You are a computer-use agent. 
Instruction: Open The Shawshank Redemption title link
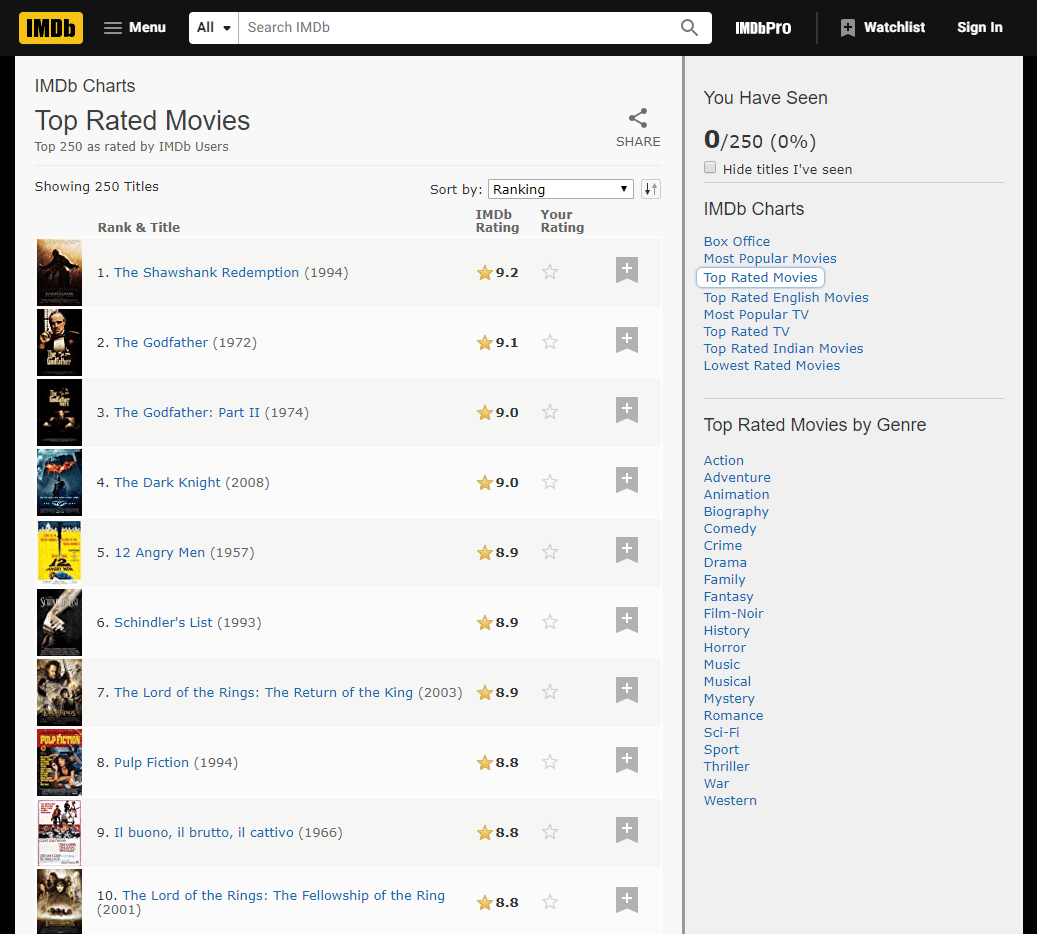(206, 273)
